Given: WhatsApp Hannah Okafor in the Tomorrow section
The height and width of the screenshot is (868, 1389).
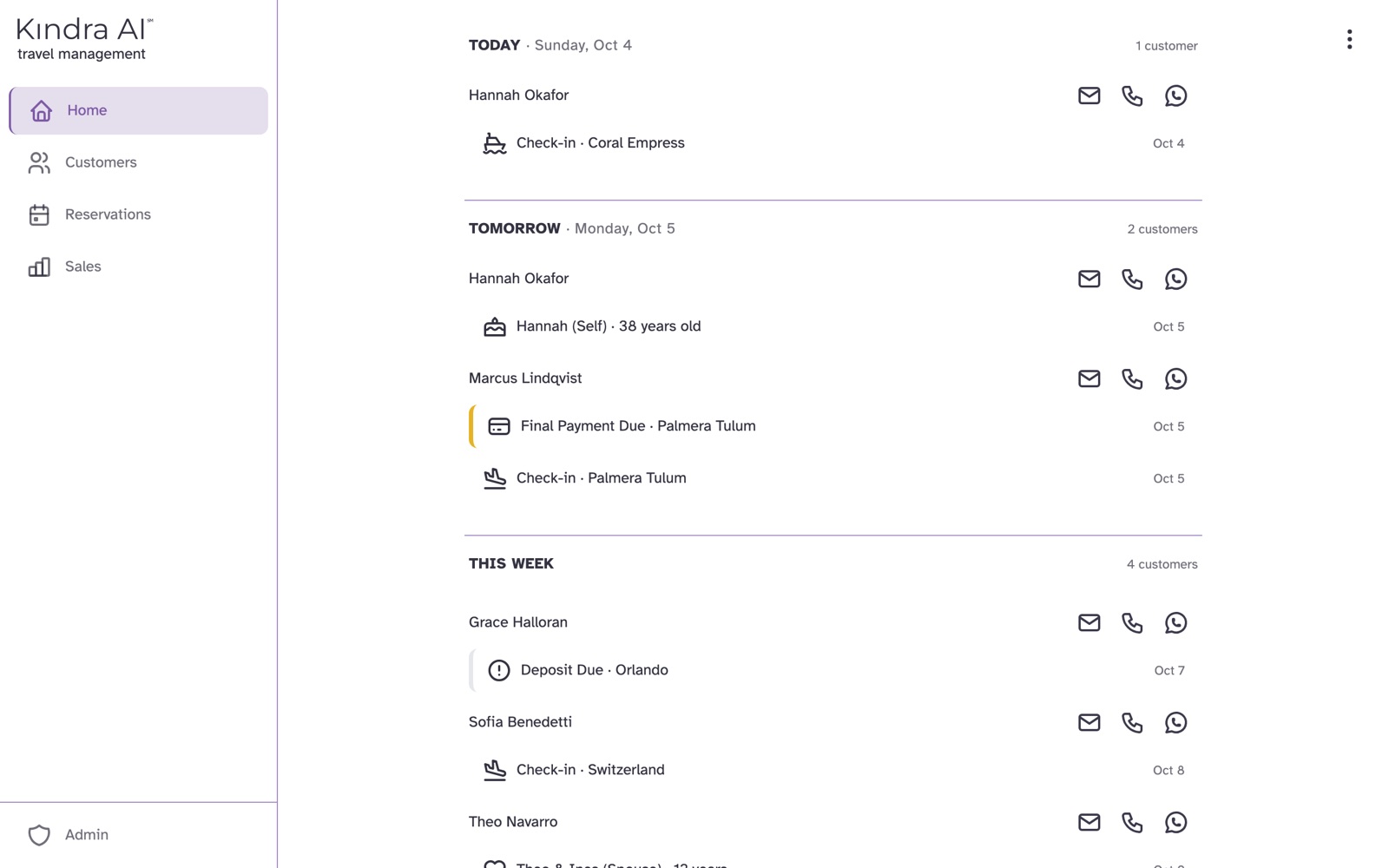Looking at the screenshot, I should pos(1175,279).
